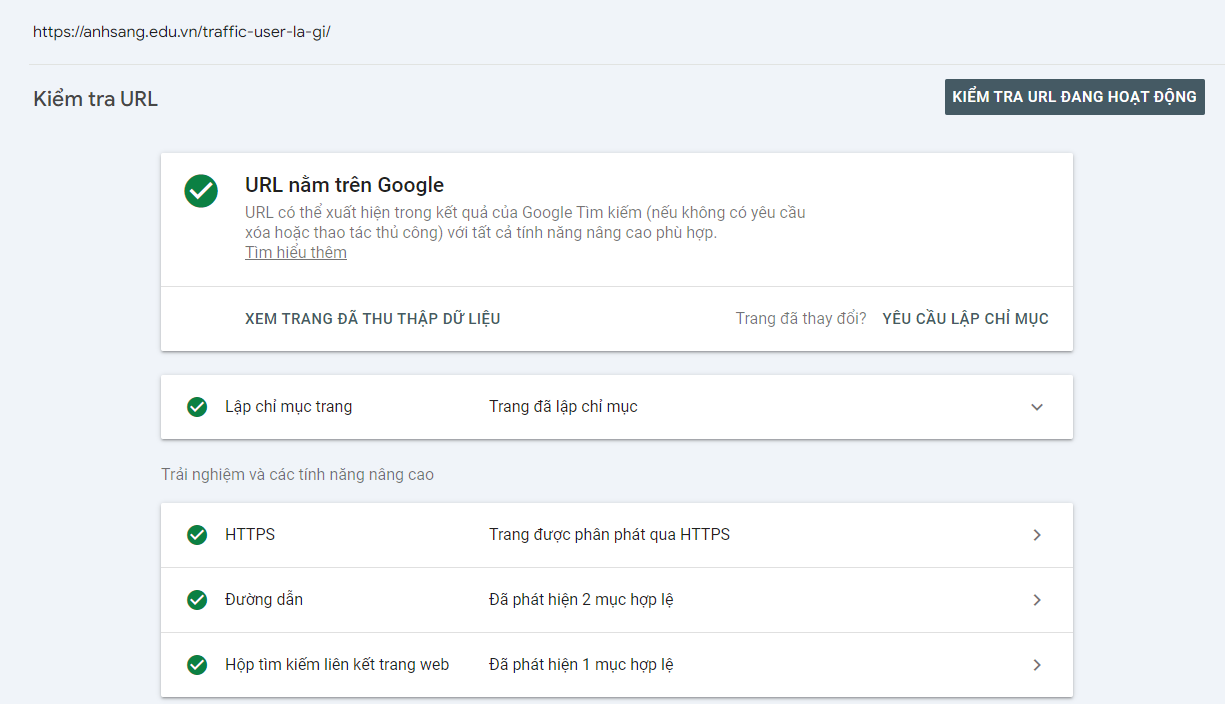Open Đường dẫn details arrow
Image resolution: width=1225 pixels, height=704 pixels.
click(1037, 600)
